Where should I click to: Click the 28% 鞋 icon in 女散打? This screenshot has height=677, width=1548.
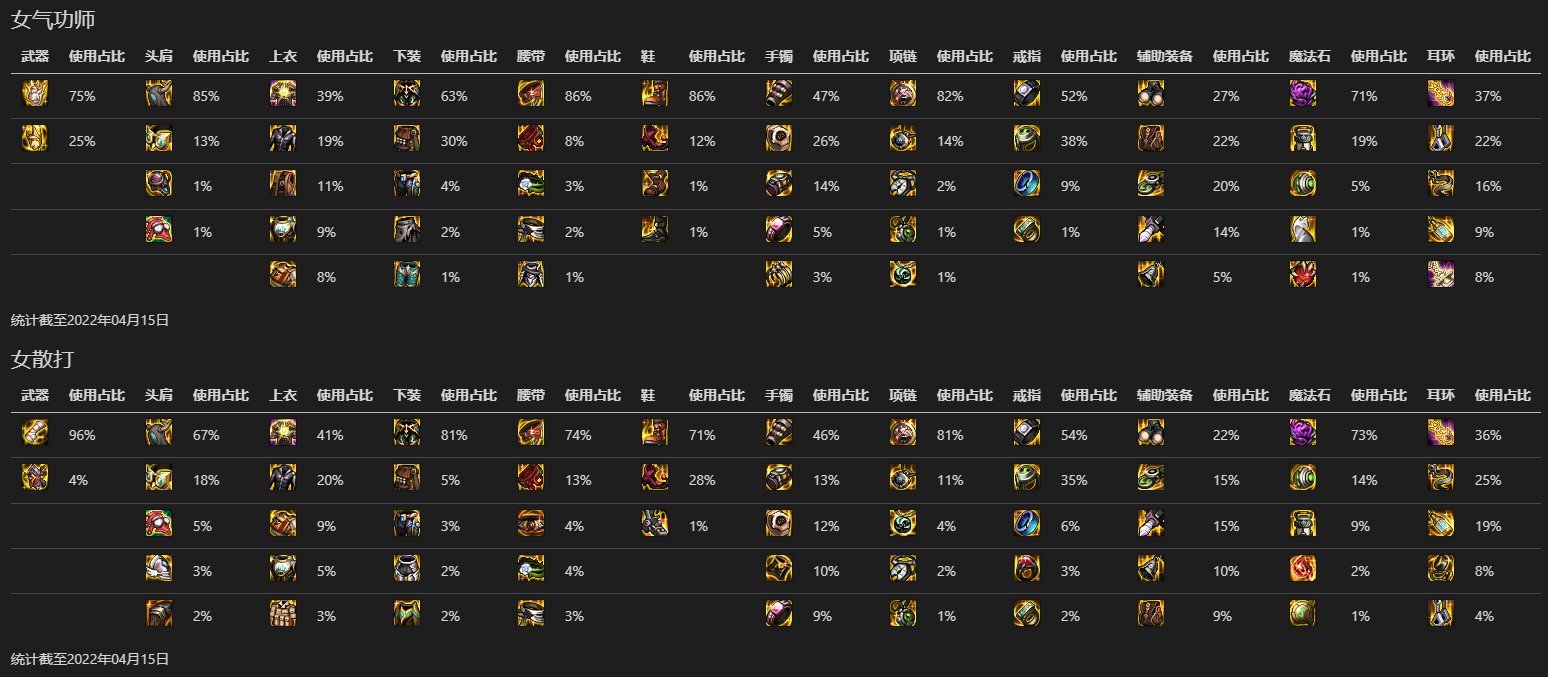[655, 479]
